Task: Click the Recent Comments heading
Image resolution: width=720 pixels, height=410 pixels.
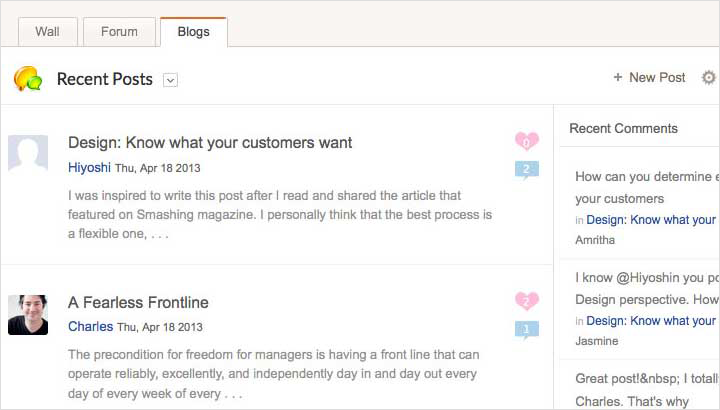Action: pos(623,128)
